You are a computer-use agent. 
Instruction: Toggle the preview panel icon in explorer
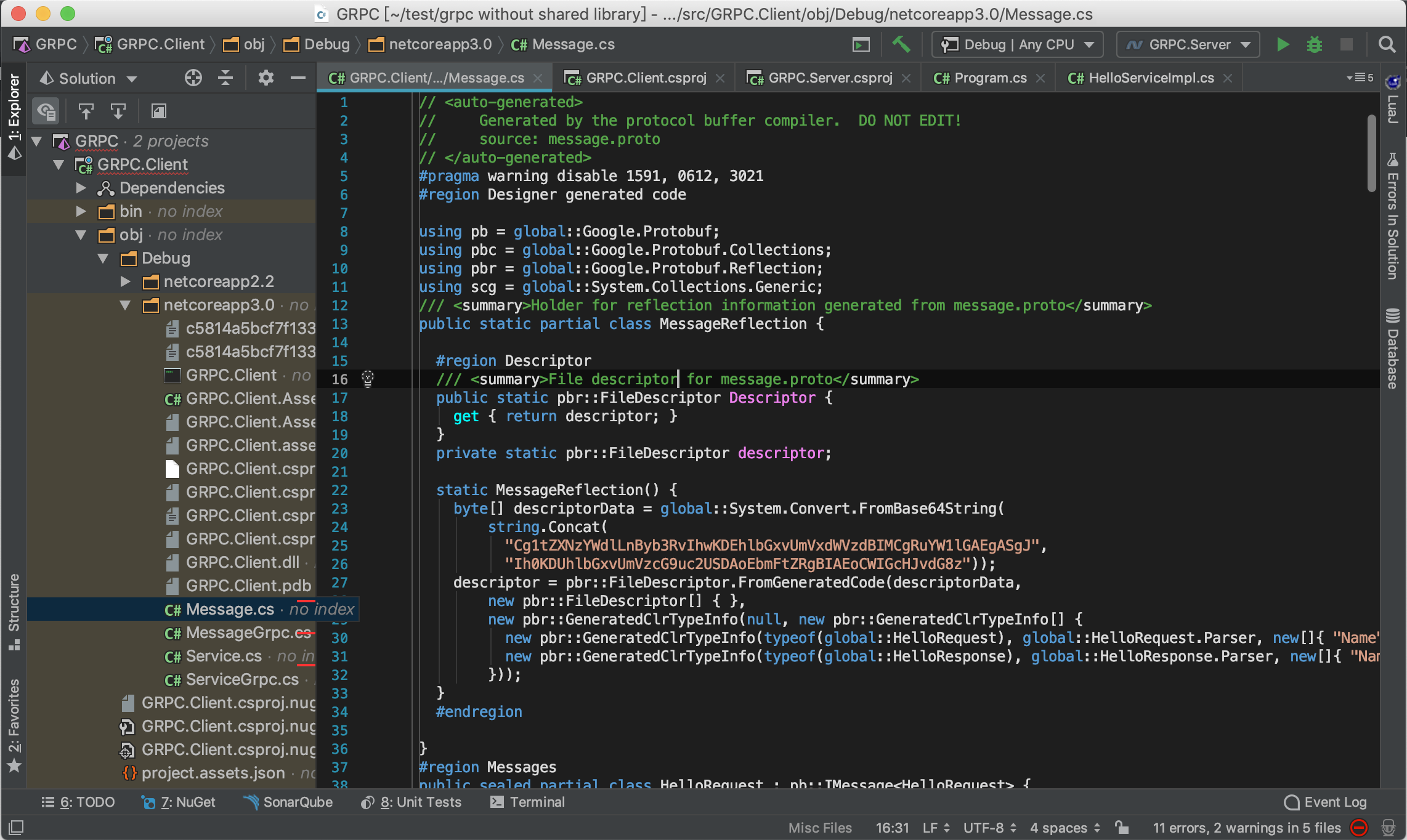coord(159,111)
